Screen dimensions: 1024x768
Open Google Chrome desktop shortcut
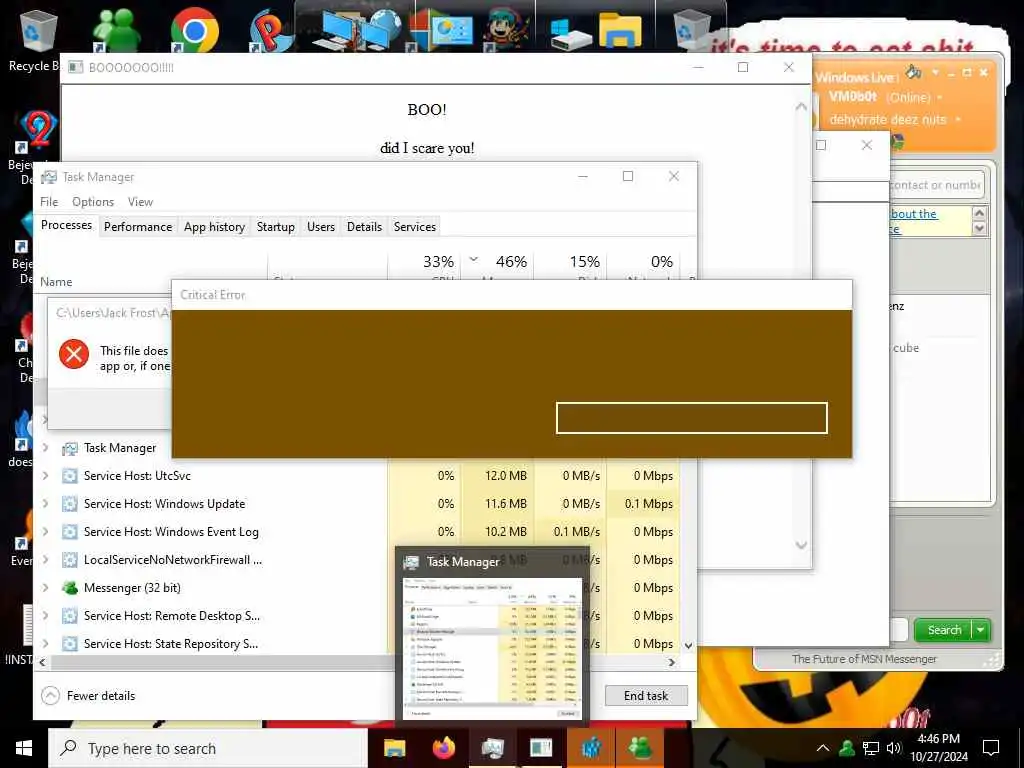(194, 29)
